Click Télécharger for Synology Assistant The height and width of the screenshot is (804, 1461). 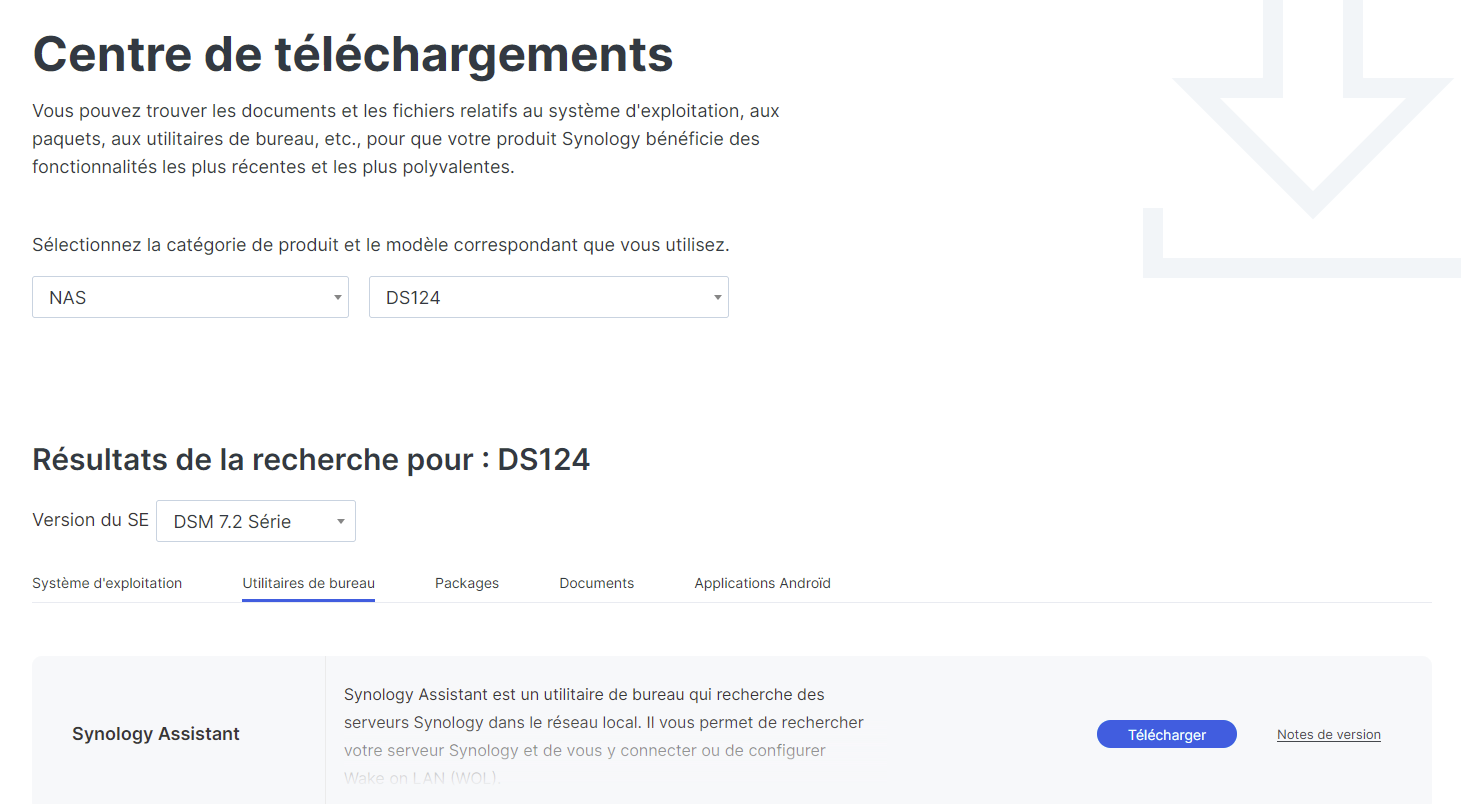coord(1167,734)
